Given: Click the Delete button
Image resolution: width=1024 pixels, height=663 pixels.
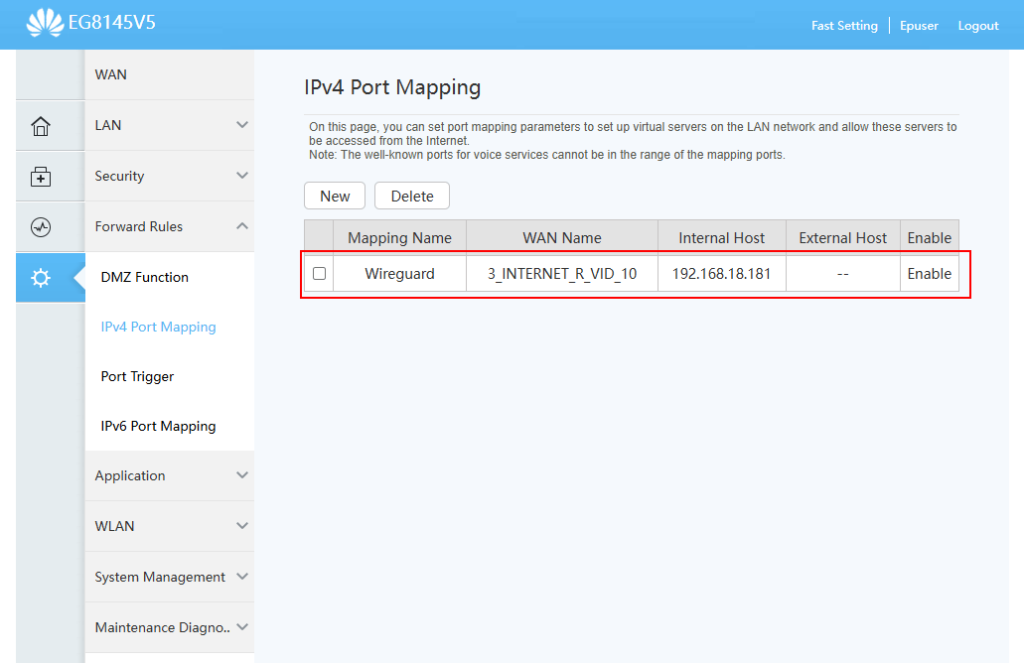Looking at the screenshot, I should 412,196.
